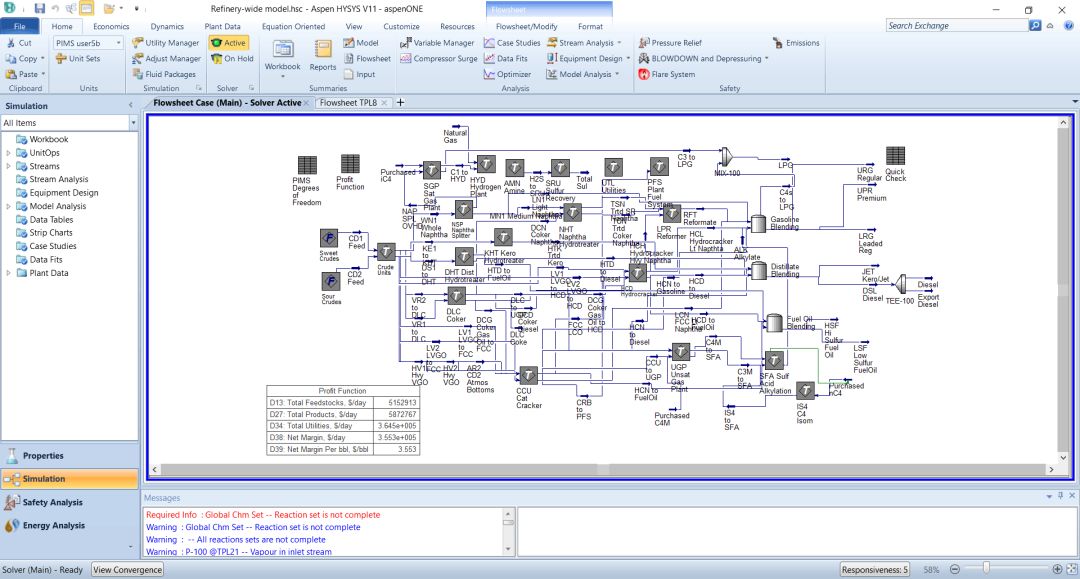
Task: Set solver to Active
Action: point(229,43)
